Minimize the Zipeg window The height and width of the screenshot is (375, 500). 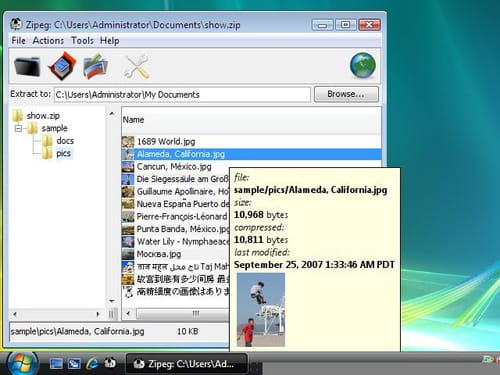322,25
